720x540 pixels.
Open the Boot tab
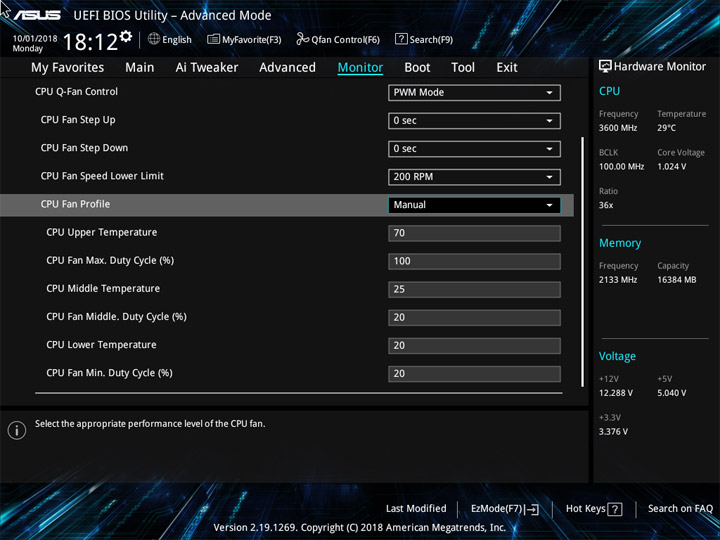pyautogui.click(x=417, y=68)
